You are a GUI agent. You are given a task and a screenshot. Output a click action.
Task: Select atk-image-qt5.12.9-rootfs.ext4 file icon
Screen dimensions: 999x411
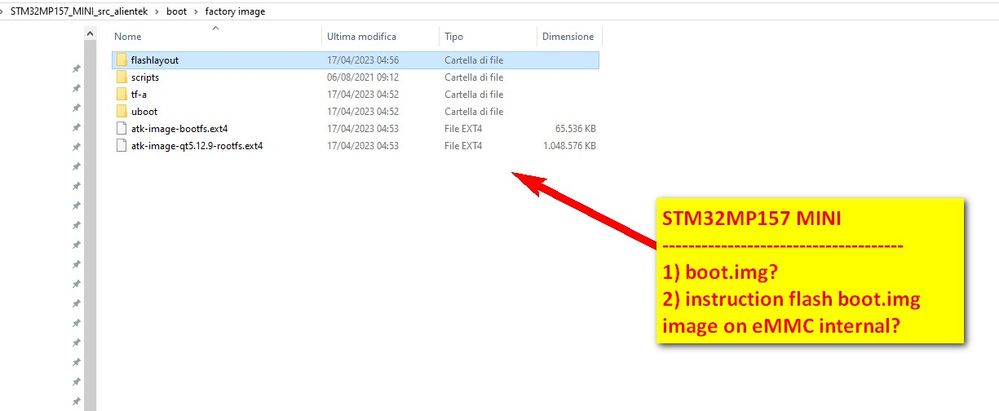pos(122,146)
